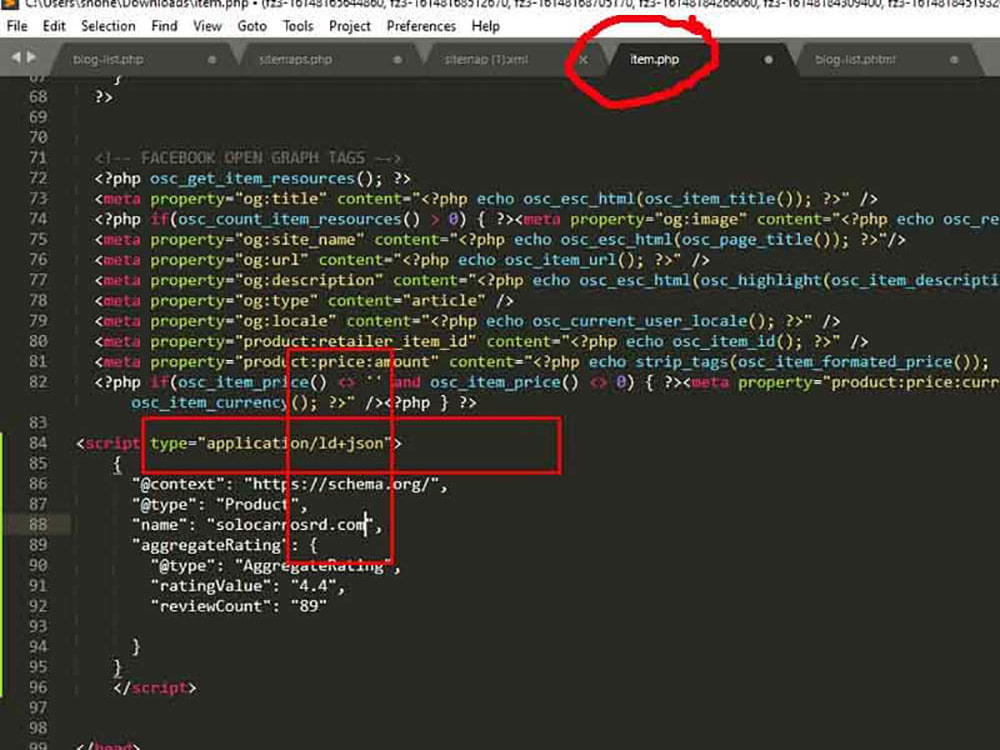The image size is (1000, 750).
Task: Click osc_item_title() on line 73
Action: point(718,199)
